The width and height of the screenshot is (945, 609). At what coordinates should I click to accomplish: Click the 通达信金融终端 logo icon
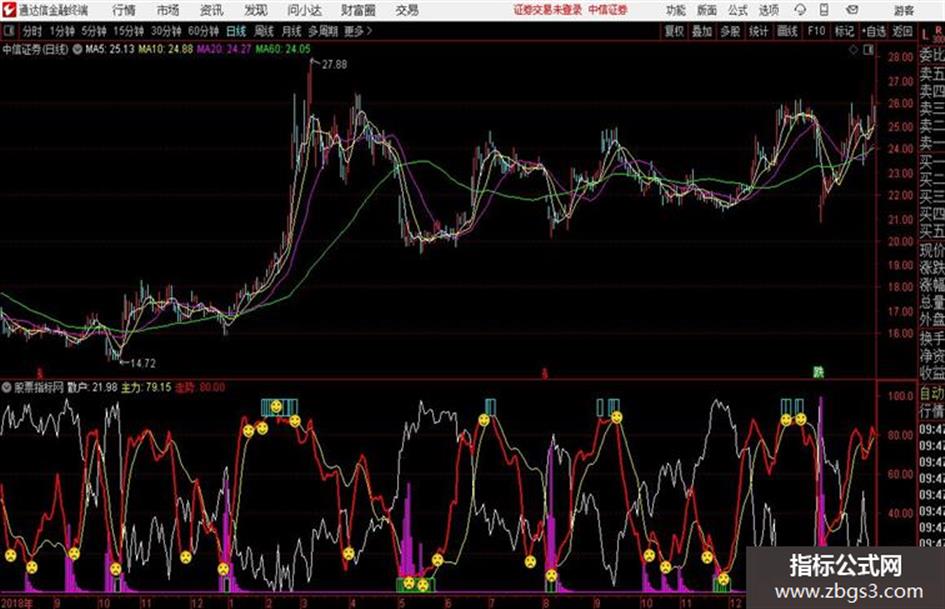8,10
